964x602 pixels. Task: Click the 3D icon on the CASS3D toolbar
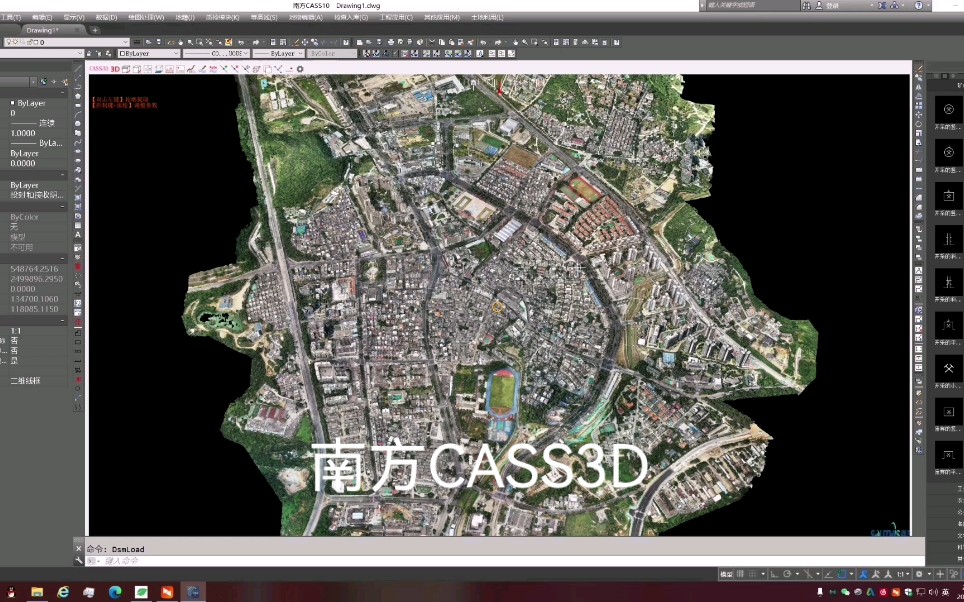coord(114,69)
